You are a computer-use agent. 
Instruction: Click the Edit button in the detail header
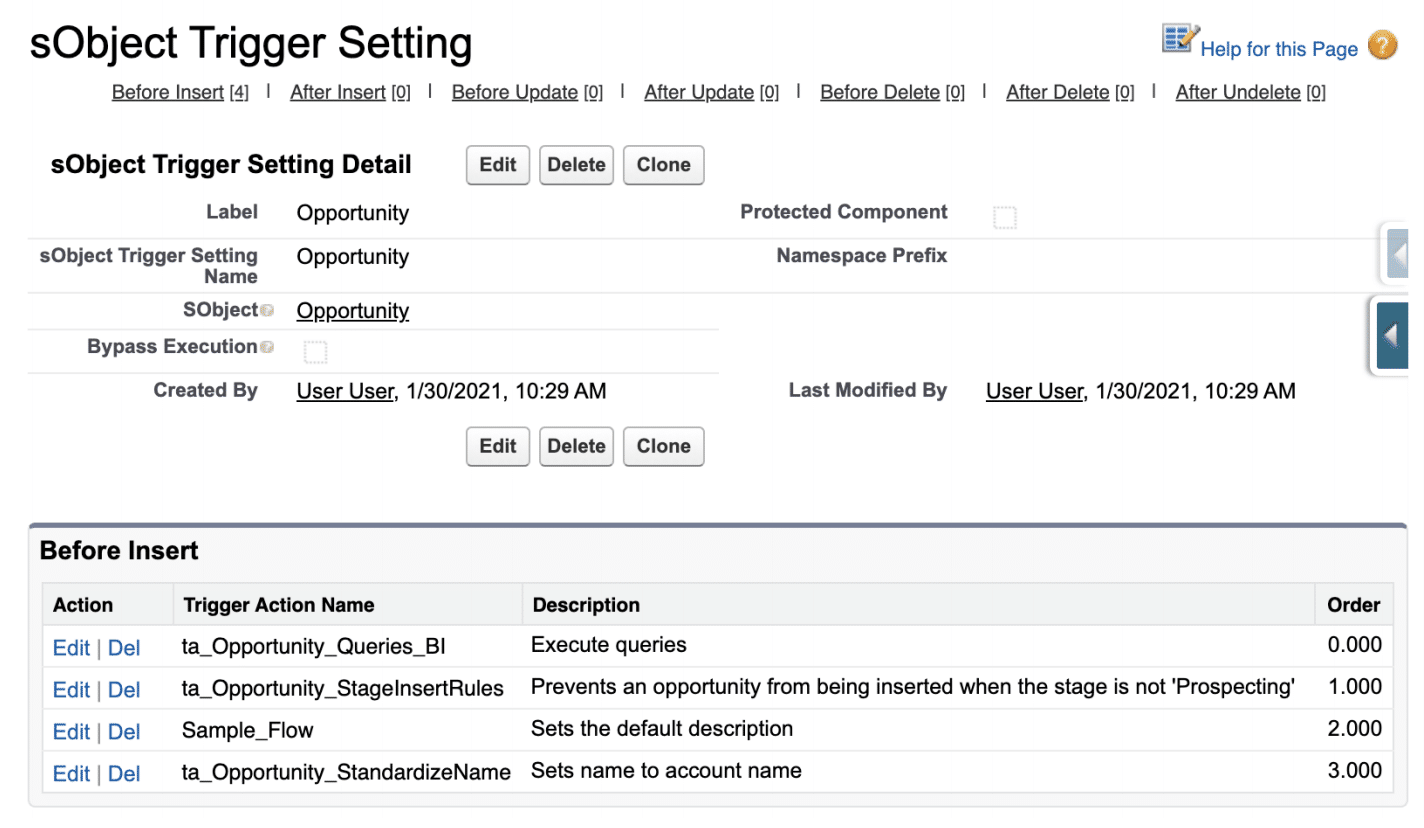tap(497, 165)
